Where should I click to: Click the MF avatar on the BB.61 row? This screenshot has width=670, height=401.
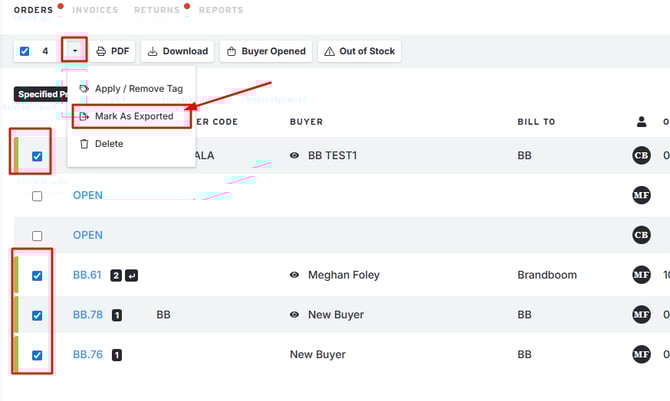(x=641, y=275)
